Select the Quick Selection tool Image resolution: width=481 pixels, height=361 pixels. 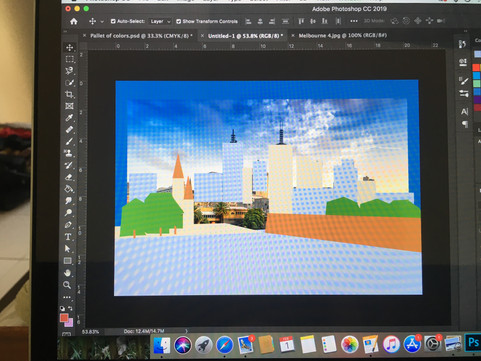pos(69,82)
